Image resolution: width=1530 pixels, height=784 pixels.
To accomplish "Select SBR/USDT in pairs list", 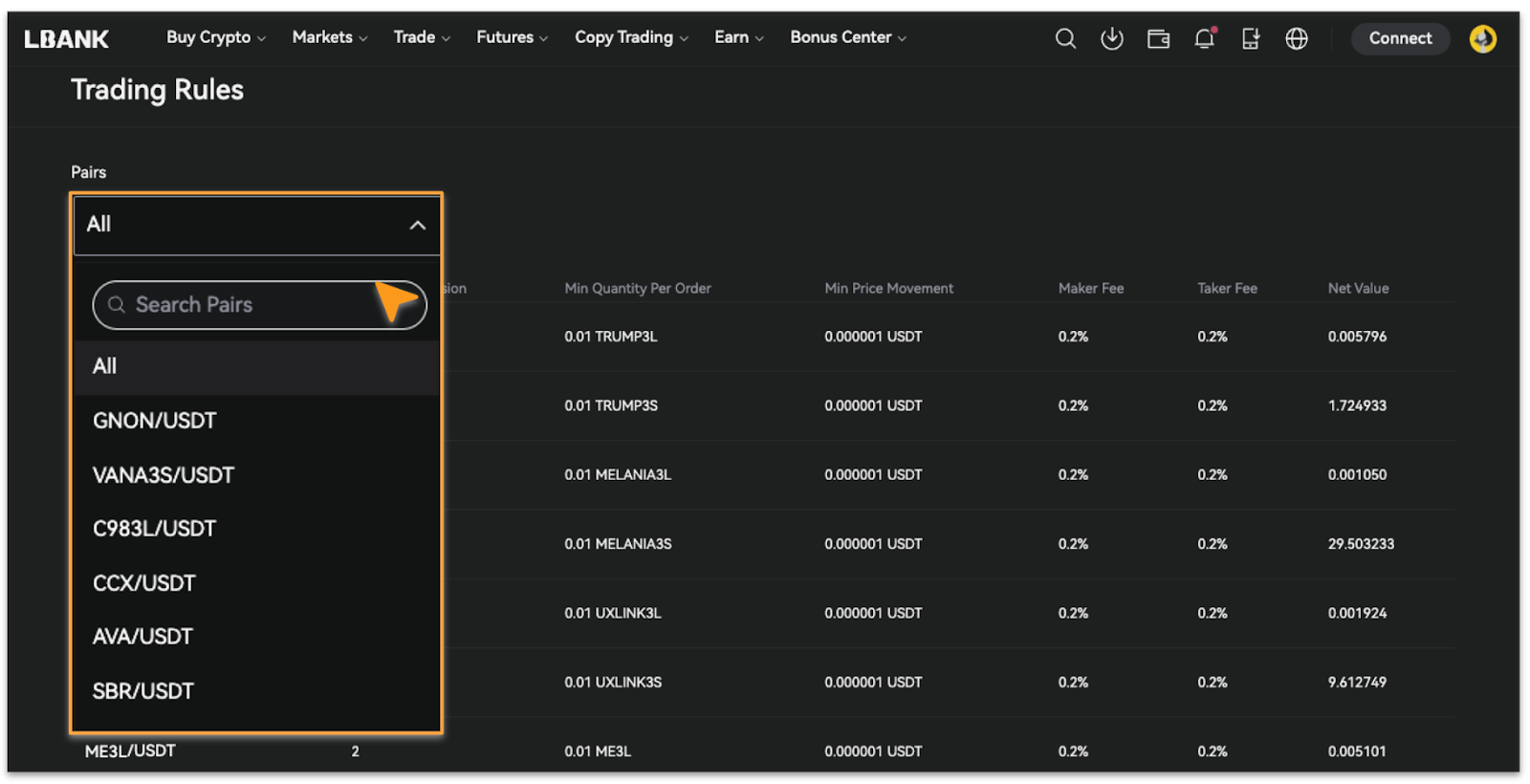I will pyautogui.click(x=256, y=691).
